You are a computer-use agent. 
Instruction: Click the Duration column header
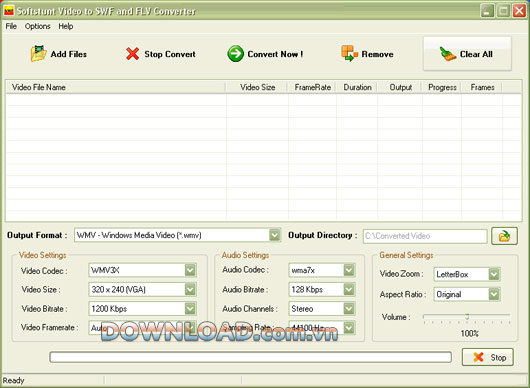[x=357, y=87]
